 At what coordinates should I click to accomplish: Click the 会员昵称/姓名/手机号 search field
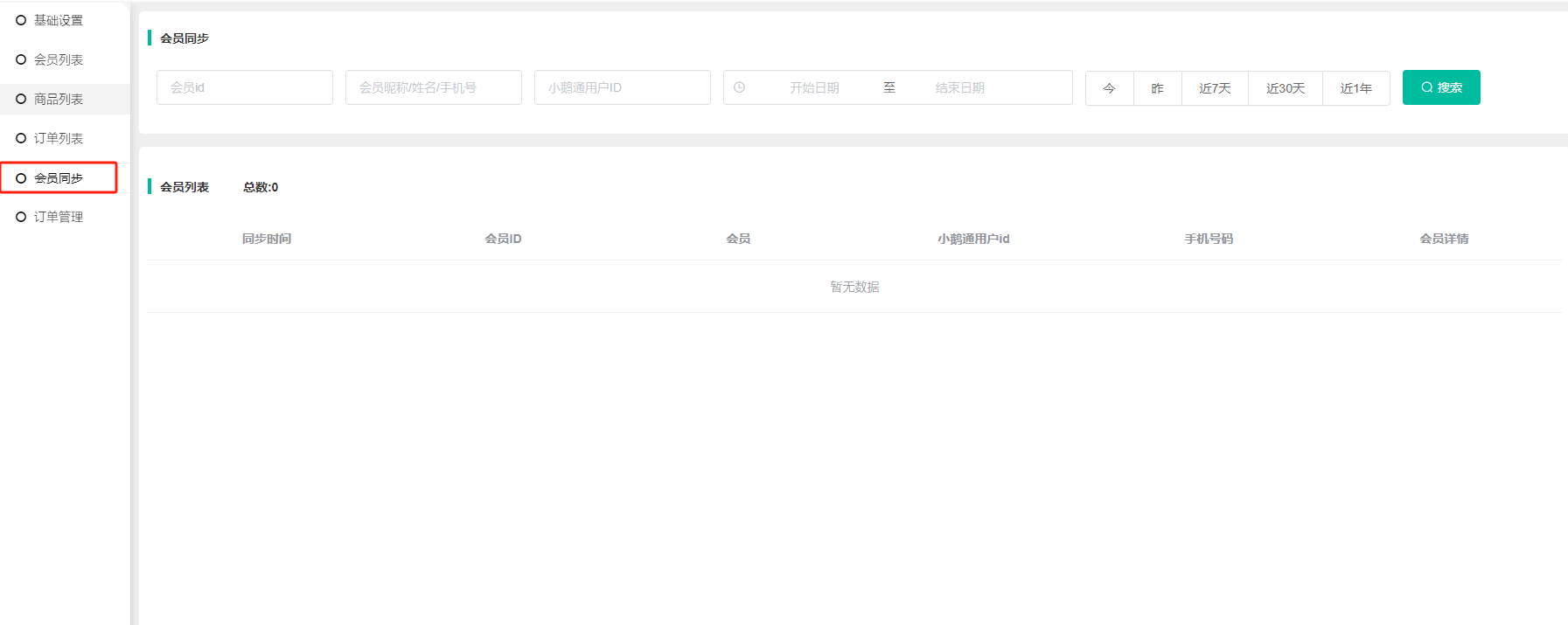[x=434, y=87]
